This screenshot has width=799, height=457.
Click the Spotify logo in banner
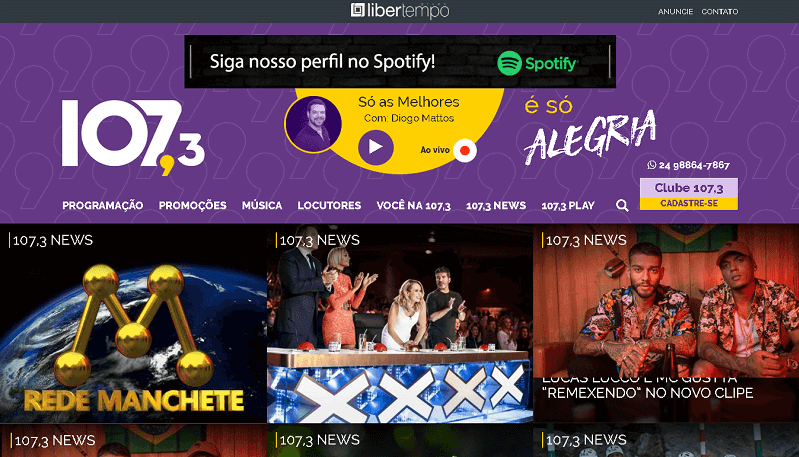pyautogui.click(x=537, y=63)
